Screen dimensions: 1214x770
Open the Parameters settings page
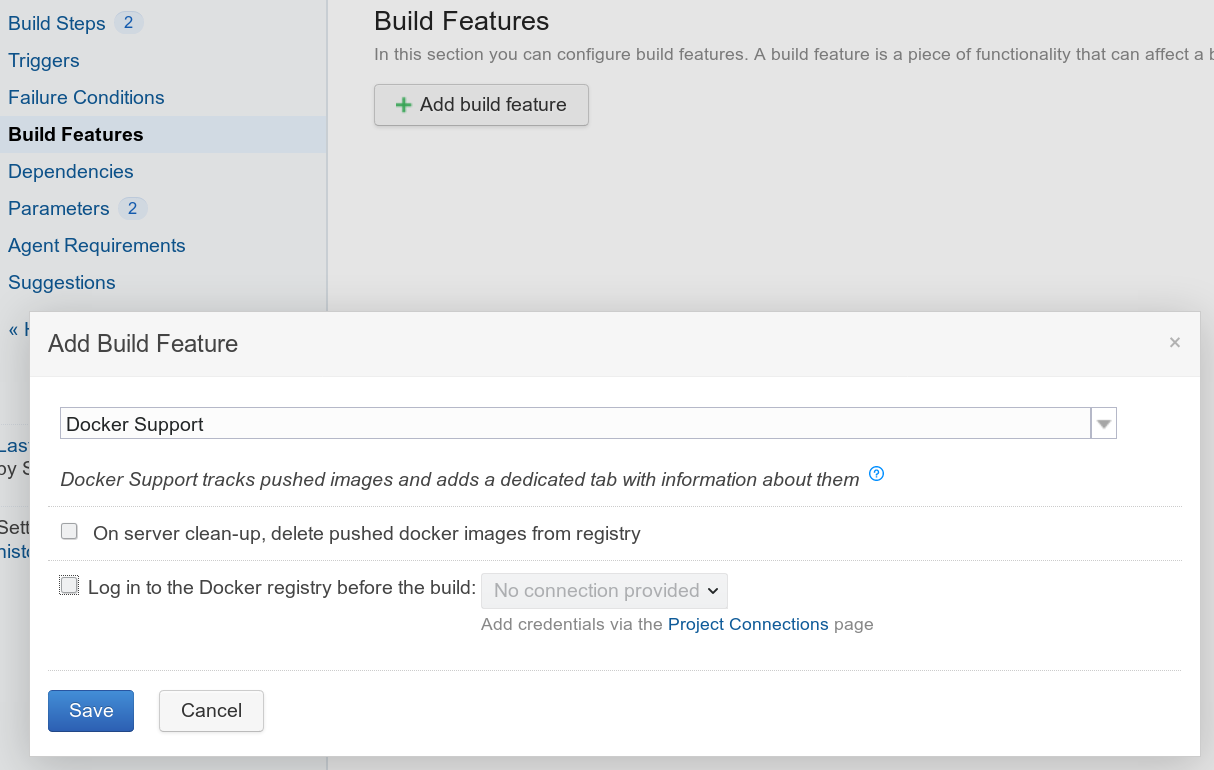coord(59,208)
